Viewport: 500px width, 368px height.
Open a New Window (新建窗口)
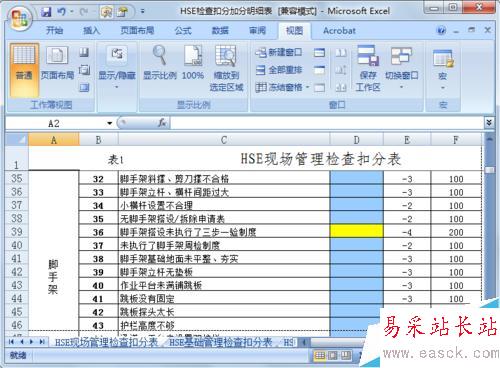click(279, 52)
